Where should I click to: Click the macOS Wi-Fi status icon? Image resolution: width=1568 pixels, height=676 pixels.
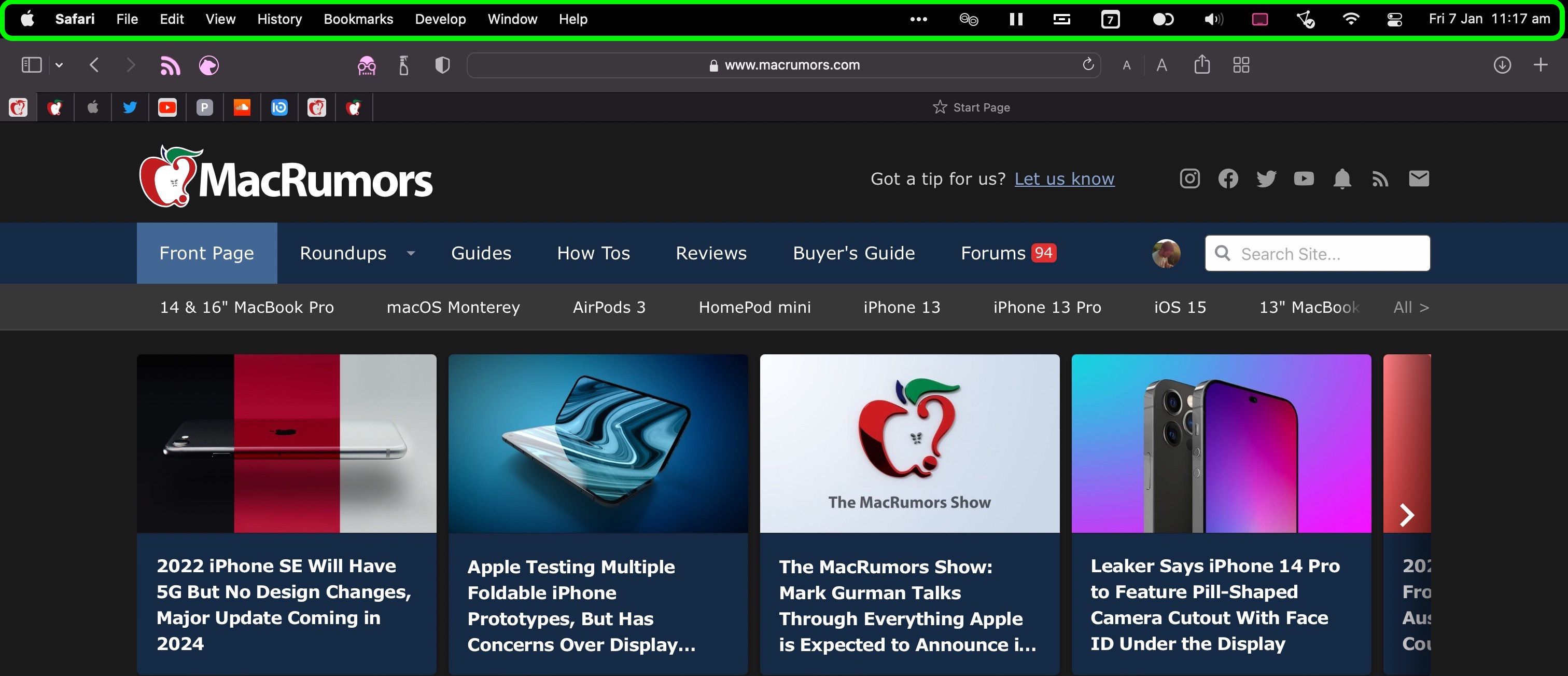point(1349,18)
